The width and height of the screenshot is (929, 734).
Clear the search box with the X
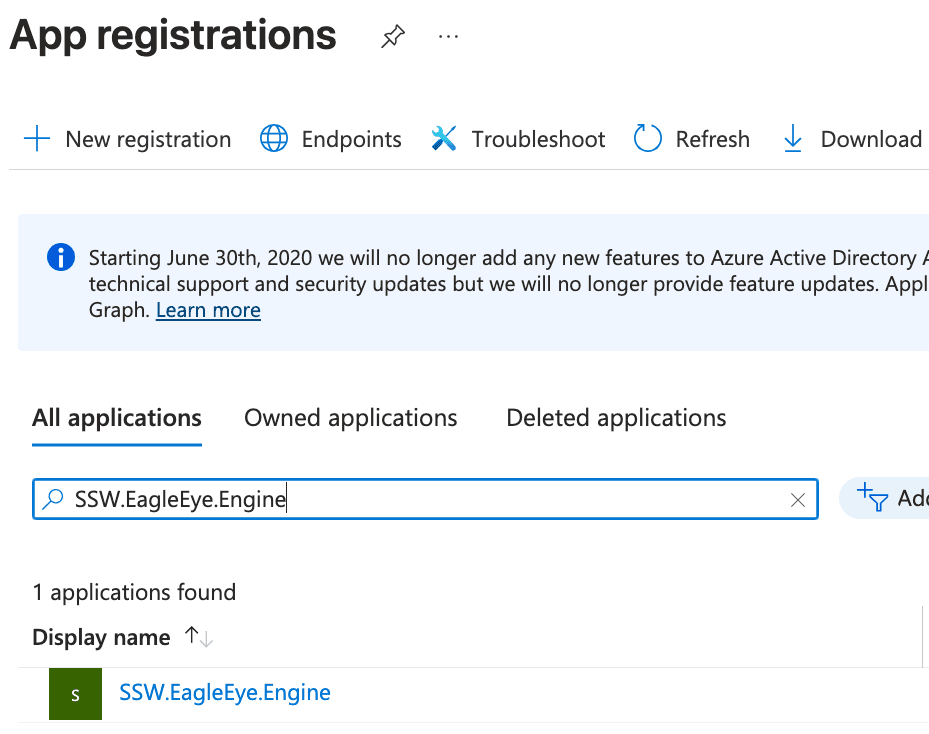tap(797, 499)
